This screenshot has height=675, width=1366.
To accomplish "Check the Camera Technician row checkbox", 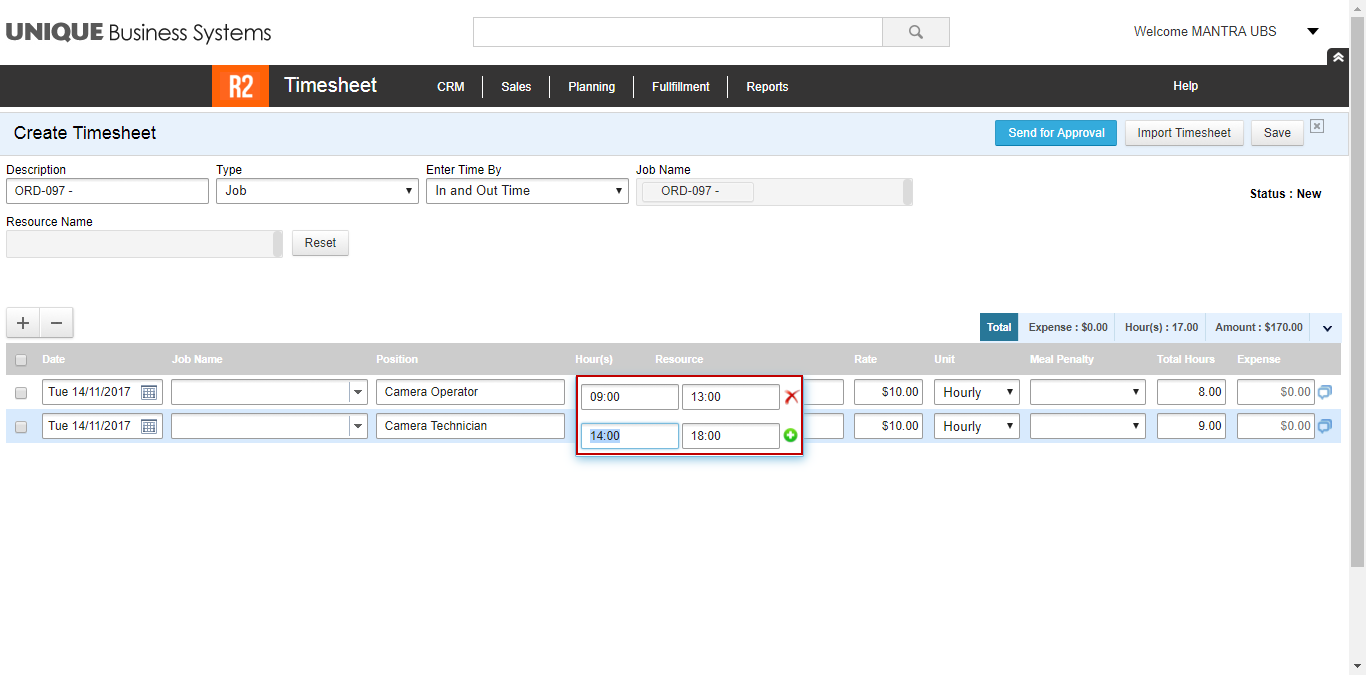I will (21, 427).
